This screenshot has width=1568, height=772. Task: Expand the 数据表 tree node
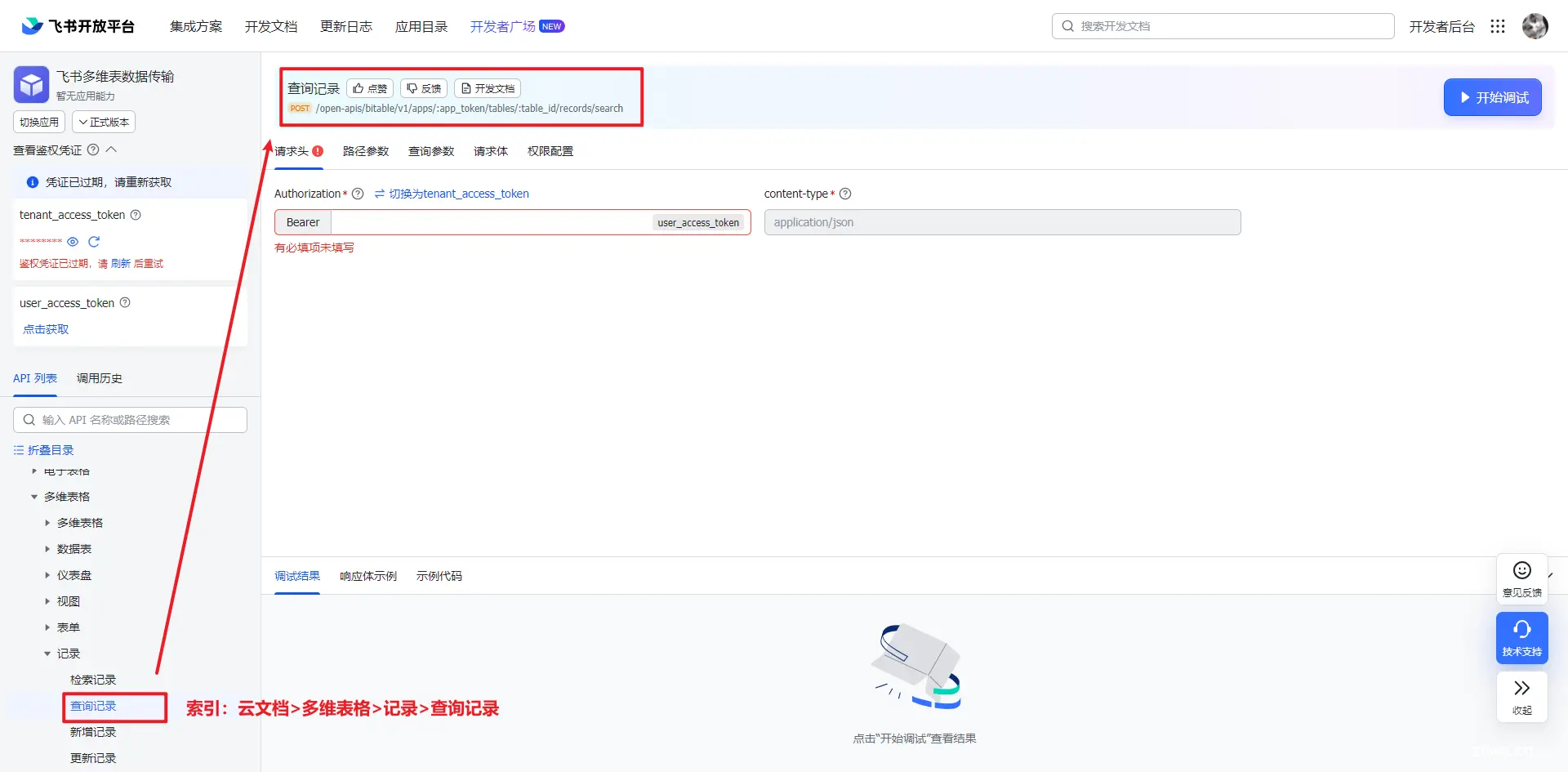tap(47, 549)
